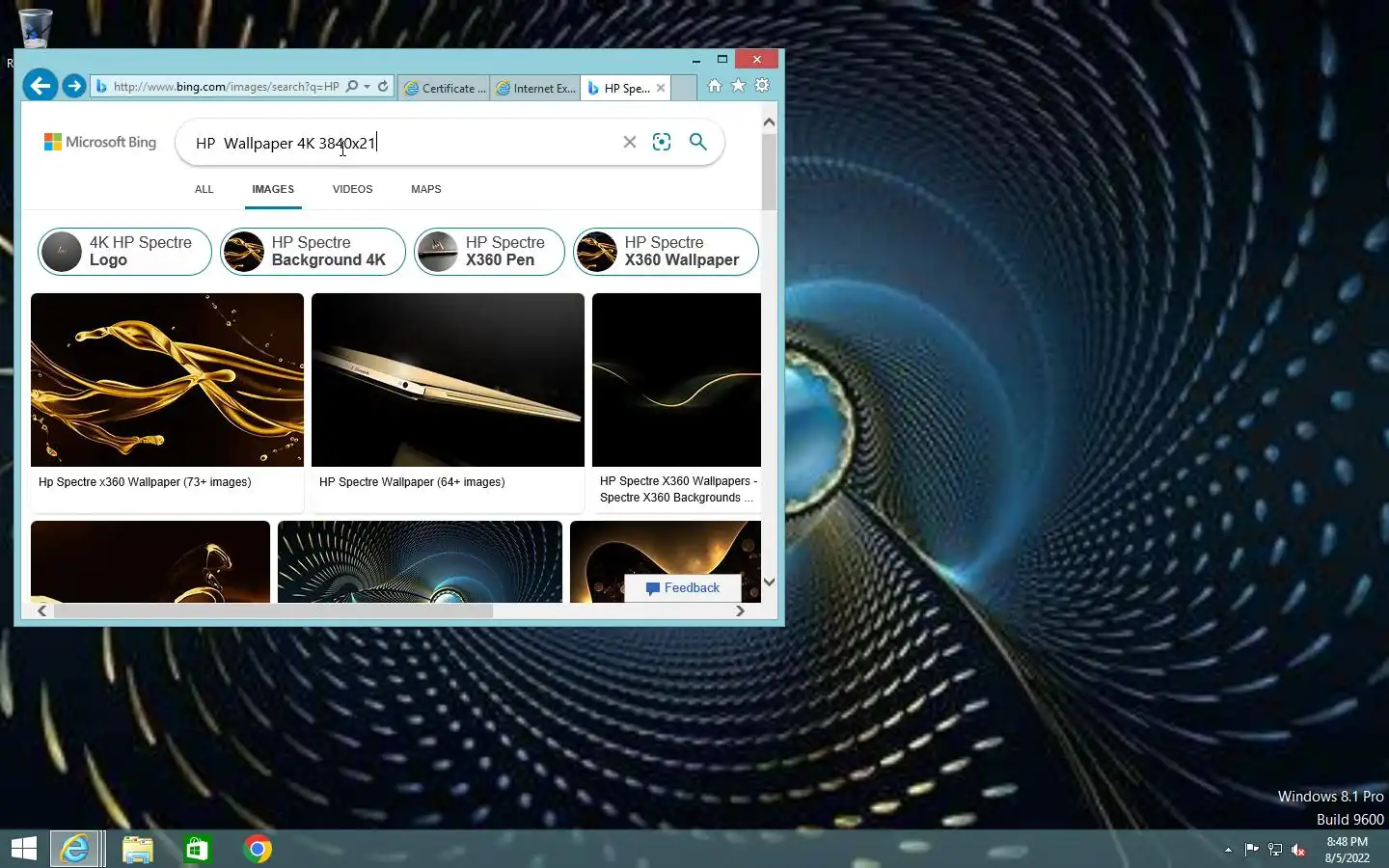Close the HP Spe... tab

(x=661, y=88)
